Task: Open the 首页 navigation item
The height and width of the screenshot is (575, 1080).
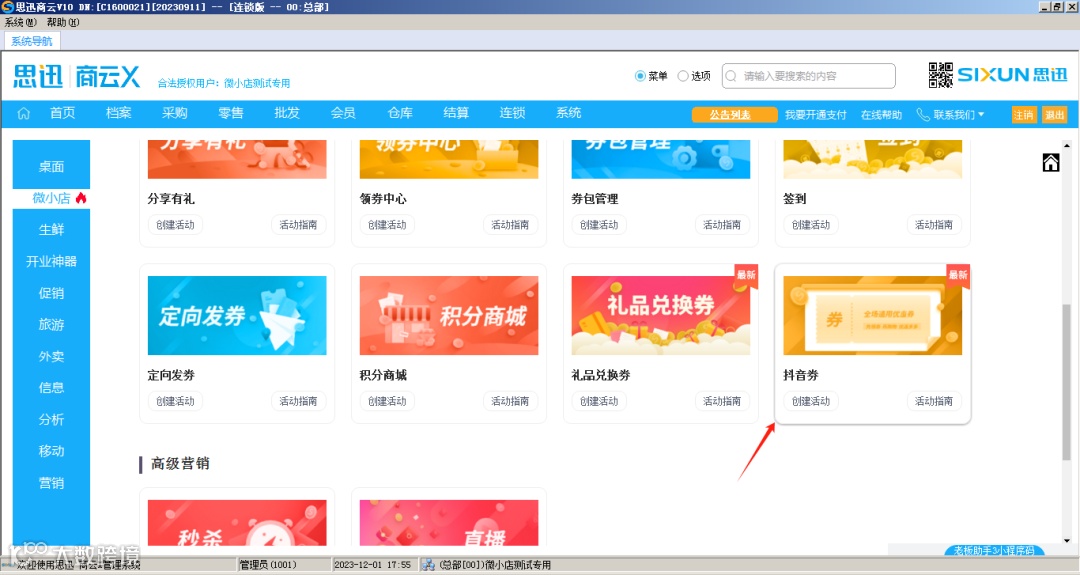Action: (62, 113)
